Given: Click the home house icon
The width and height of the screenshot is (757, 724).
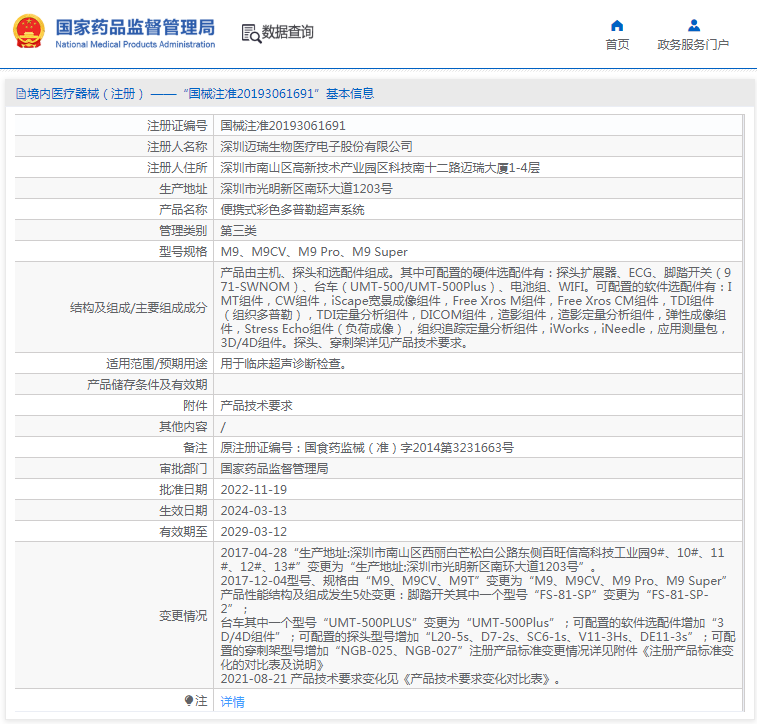Looking at the screenshot, I should 617,25.
